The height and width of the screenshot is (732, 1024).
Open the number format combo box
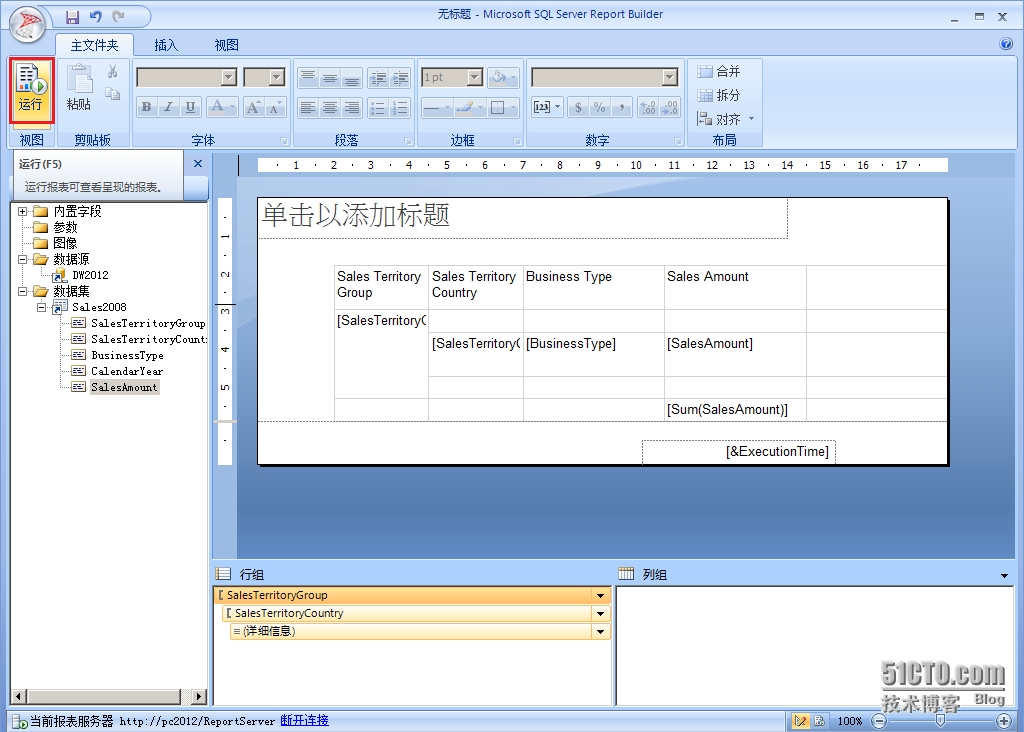click(605, 78)
